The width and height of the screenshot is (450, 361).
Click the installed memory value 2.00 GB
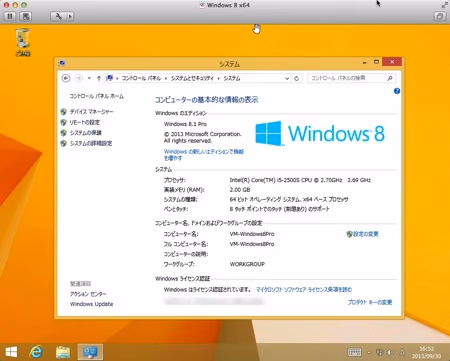pyautogui.click(x=240, y=190)
